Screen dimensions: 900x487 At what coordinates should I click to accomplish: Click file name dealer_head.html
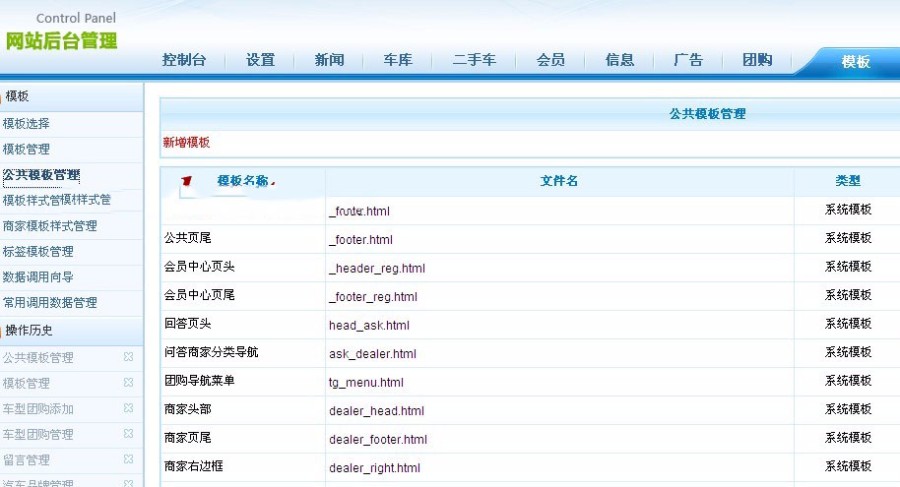coord(377,411)
